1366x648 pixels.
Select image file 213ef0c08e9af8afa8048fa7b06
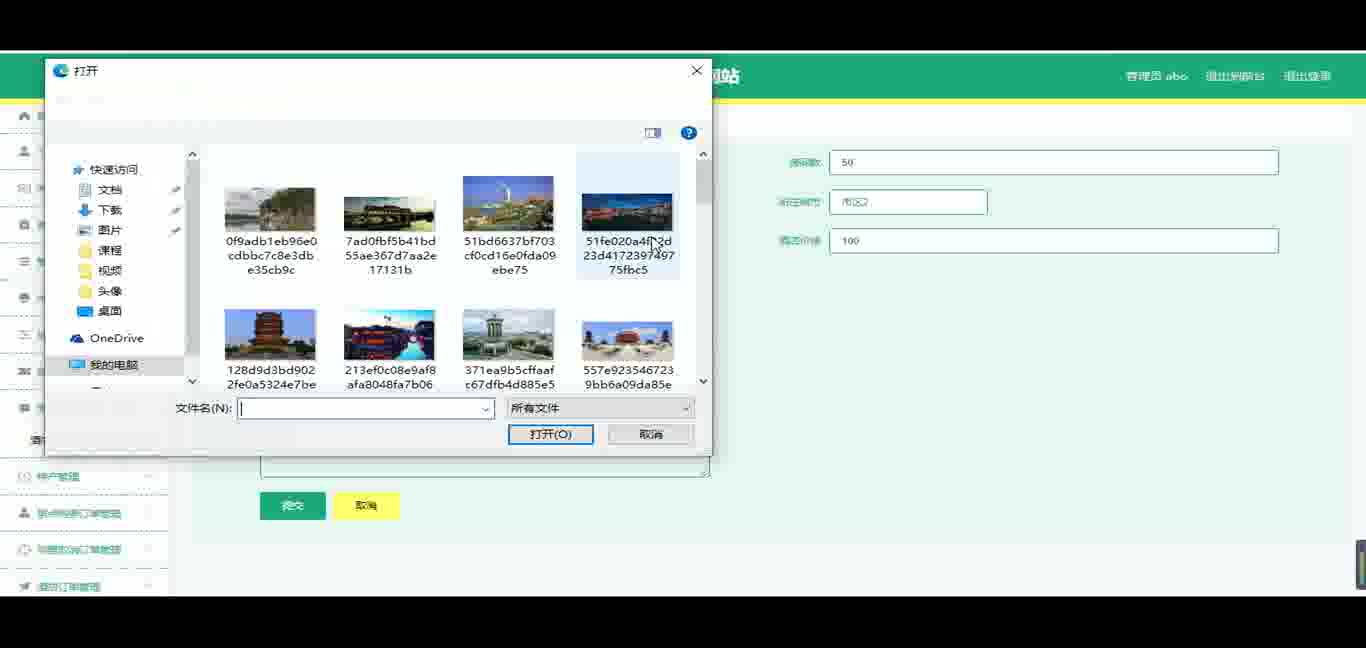click(389, 348)
